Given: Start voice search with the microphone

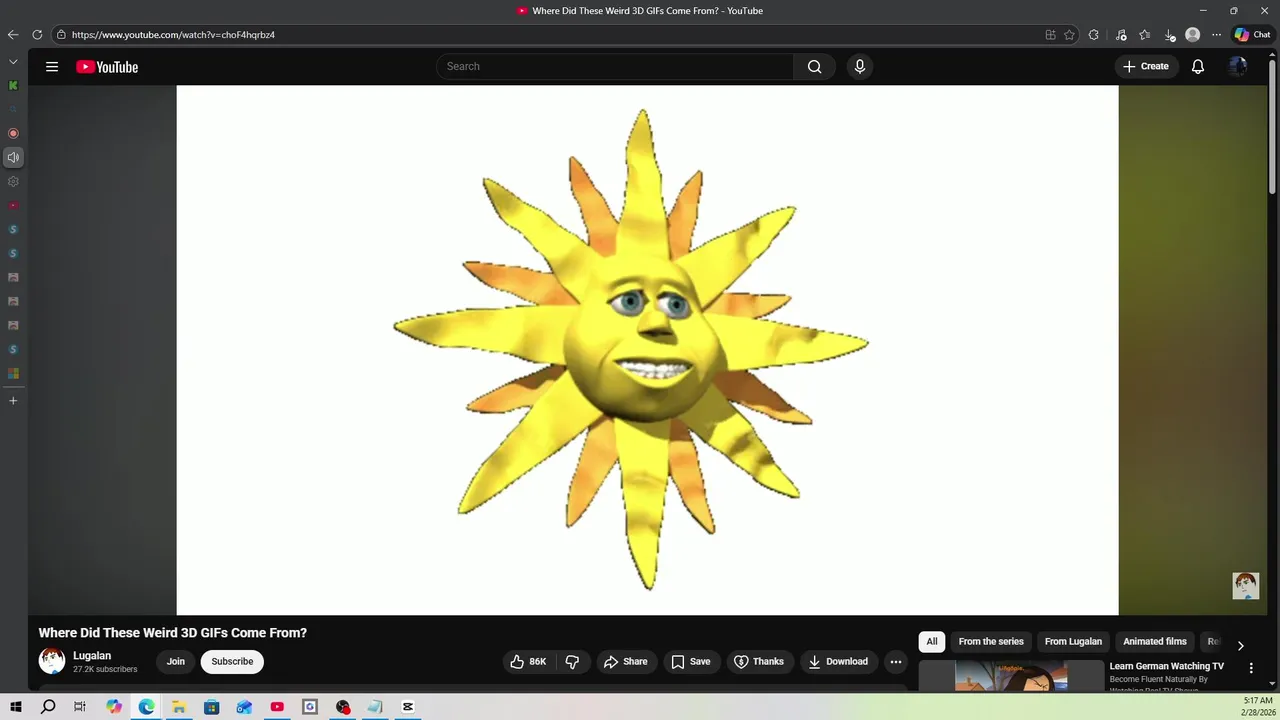Looking at the screenshot, I should point(859,67).
